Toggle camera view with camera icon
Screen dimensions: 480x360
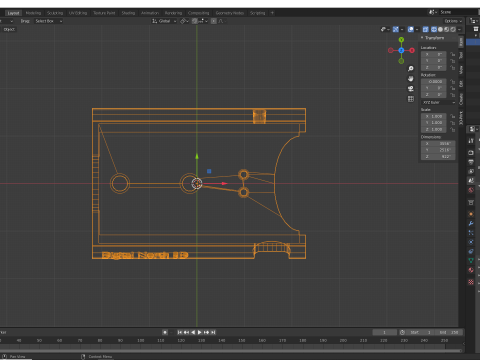(x=411, y=89)
